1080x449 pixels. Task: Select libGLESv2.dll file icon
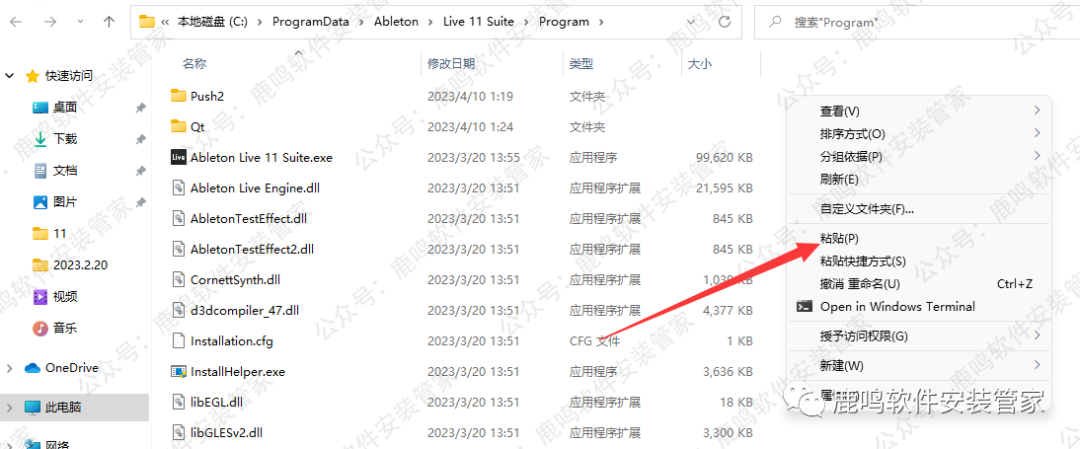178,432
